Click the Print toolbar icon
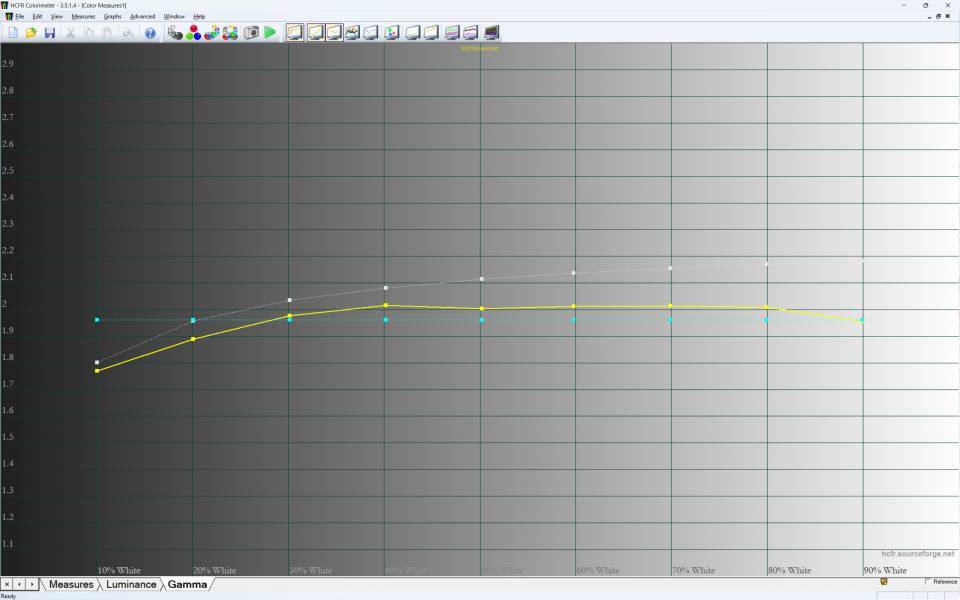The width and height of the screenshot is (960, 600). click(x=128, y=32)
